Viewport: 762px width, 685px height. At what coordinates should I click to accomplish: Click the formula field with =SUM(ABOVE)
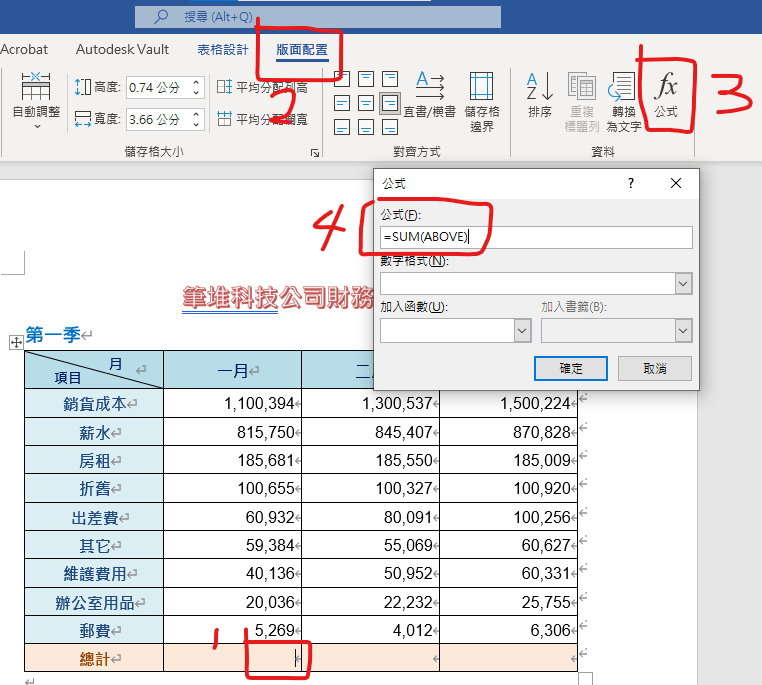536,237
